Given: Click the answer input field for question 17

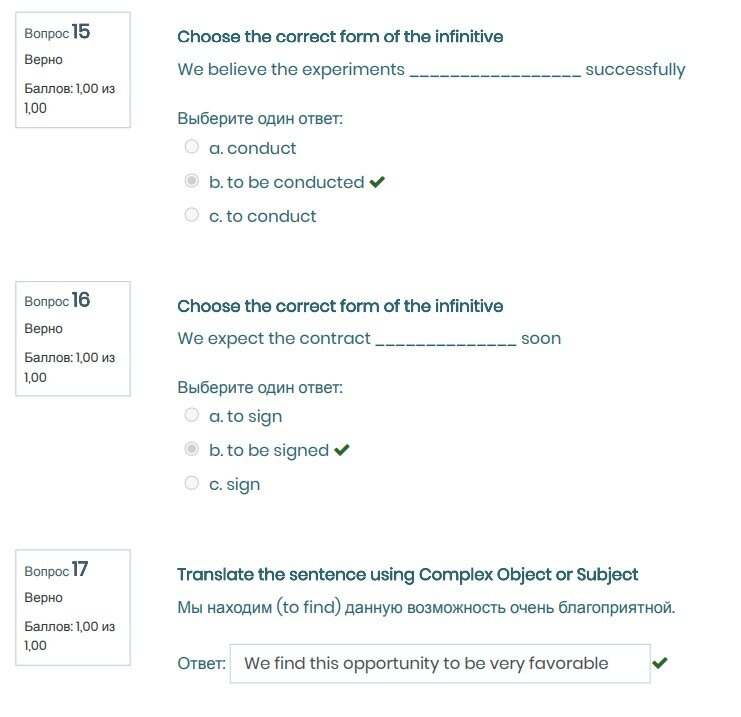Looking at the screenshot, I should pyautogui.click(x=439, y=663).
